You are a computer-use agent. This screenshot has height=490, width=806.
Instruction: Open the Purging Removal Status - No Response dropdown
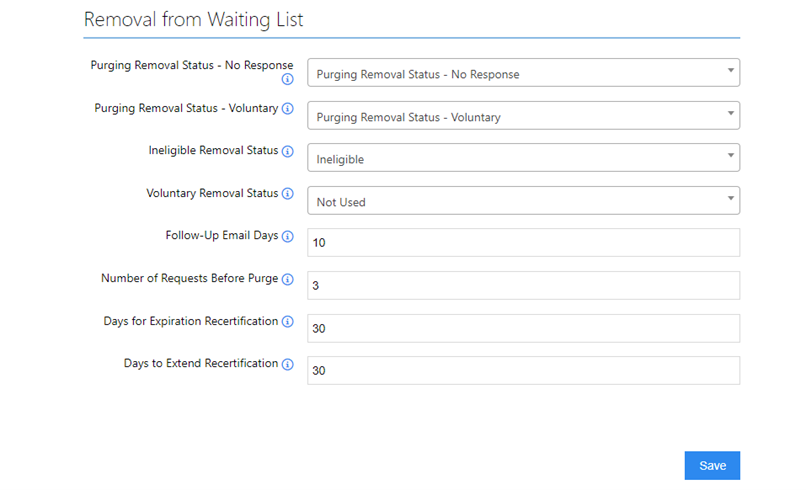tap(523, 73)
